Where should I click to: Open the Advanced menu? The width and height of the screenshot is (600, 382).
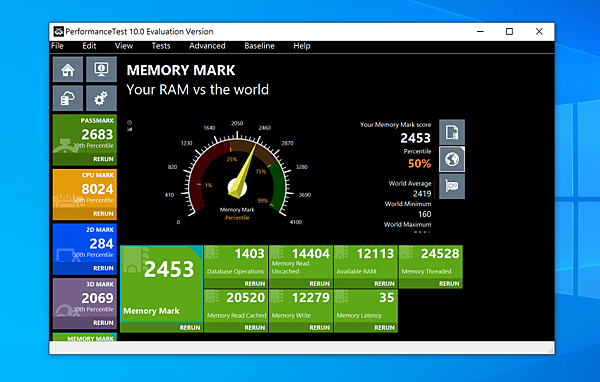[207, 46]
